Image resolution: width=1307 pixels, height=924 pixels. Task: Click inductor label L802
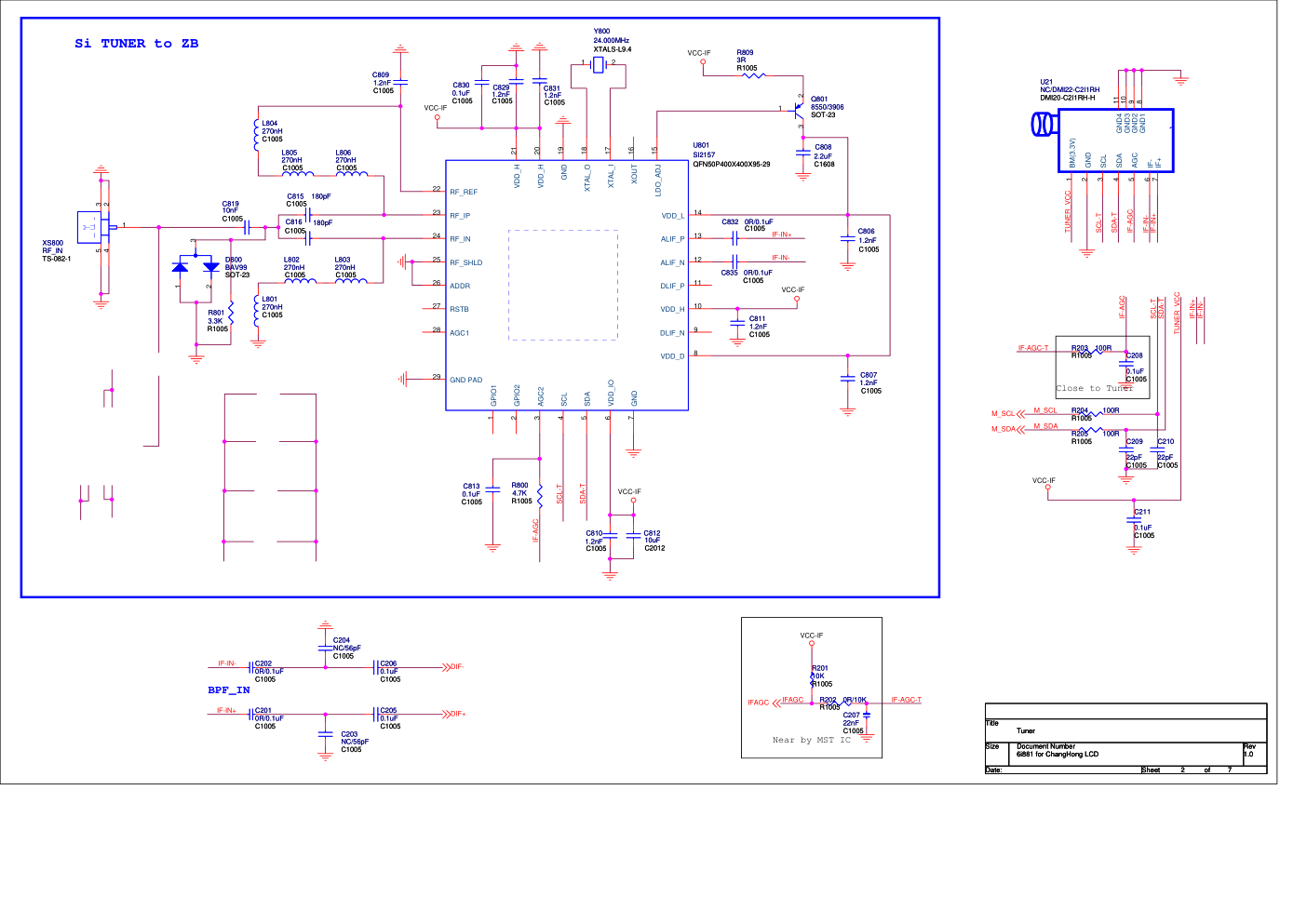292,261
